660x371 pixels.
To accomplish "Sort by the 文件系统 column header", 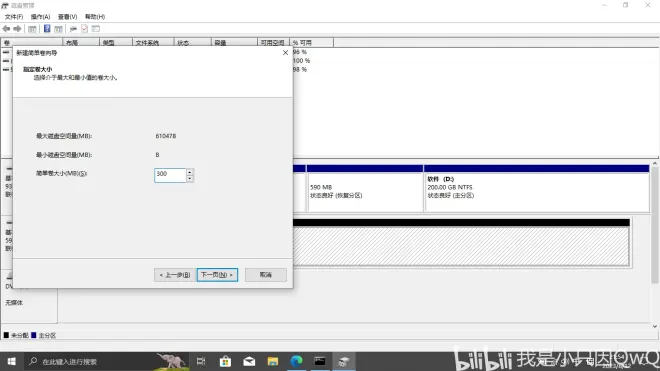I will pos(153,43).
